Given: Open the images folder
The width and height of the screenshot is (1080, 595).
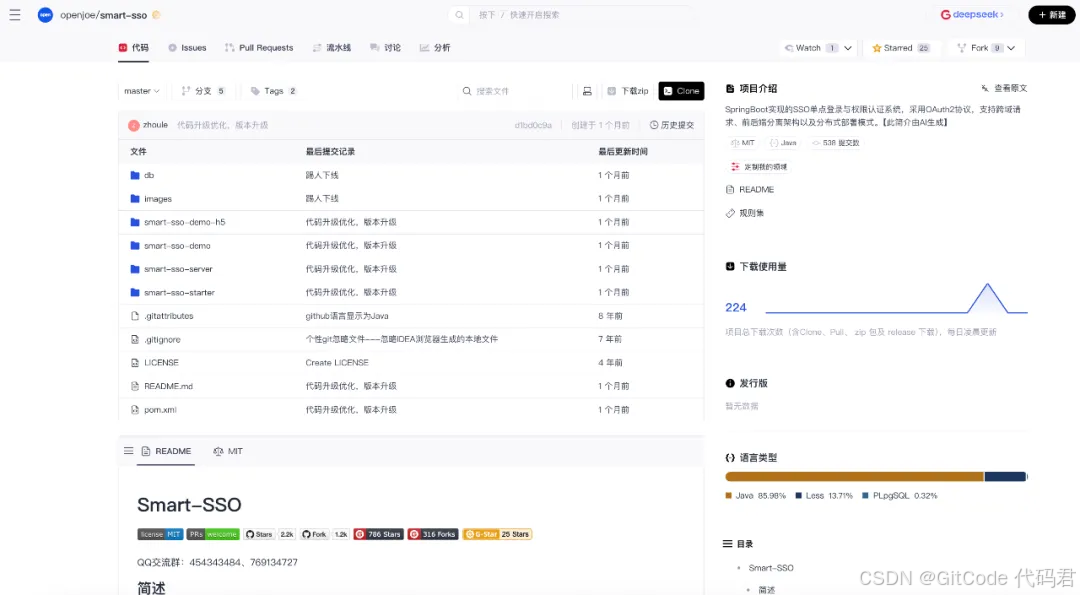Looking at the screenshot, I should point(158,199).
